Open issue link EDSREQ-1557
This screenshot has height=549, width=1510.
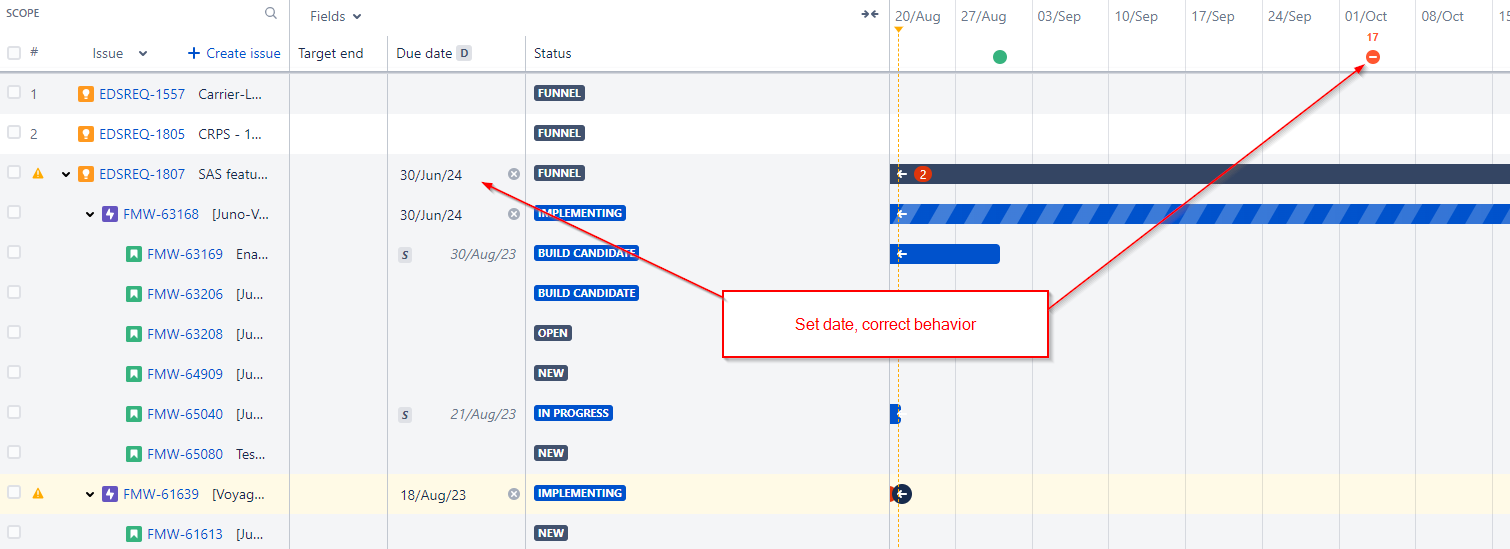tap(142, 94)
